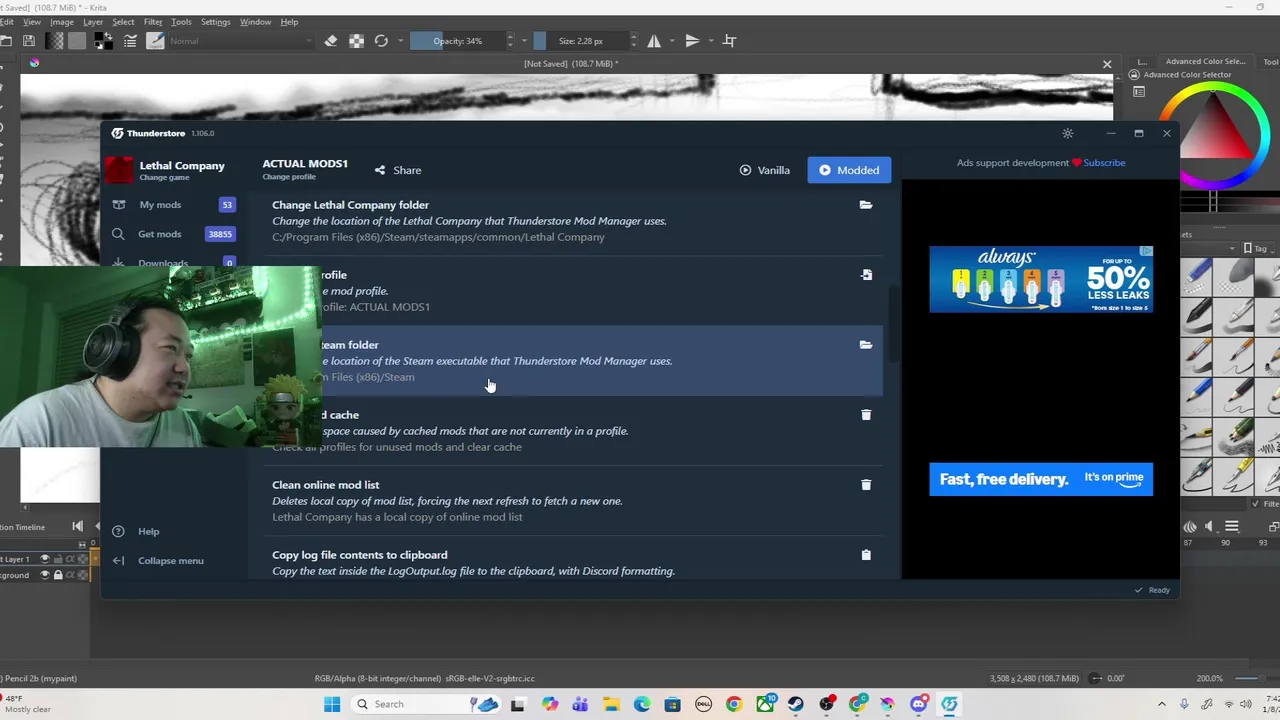Click the file icon on the change profile row
The width and height of the screenshot is (1280, 720).
pos(866,275)
